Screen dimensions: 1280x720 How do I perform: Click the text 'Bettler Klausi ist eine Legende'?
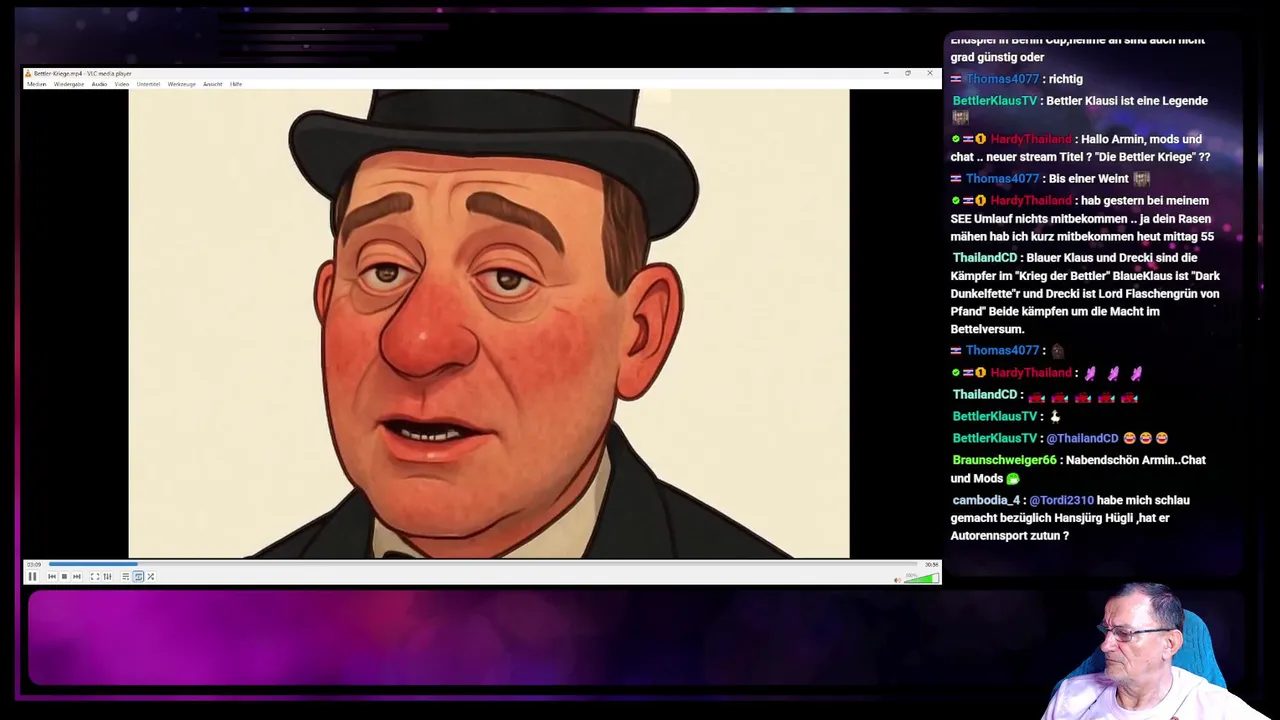point(1127,101)
